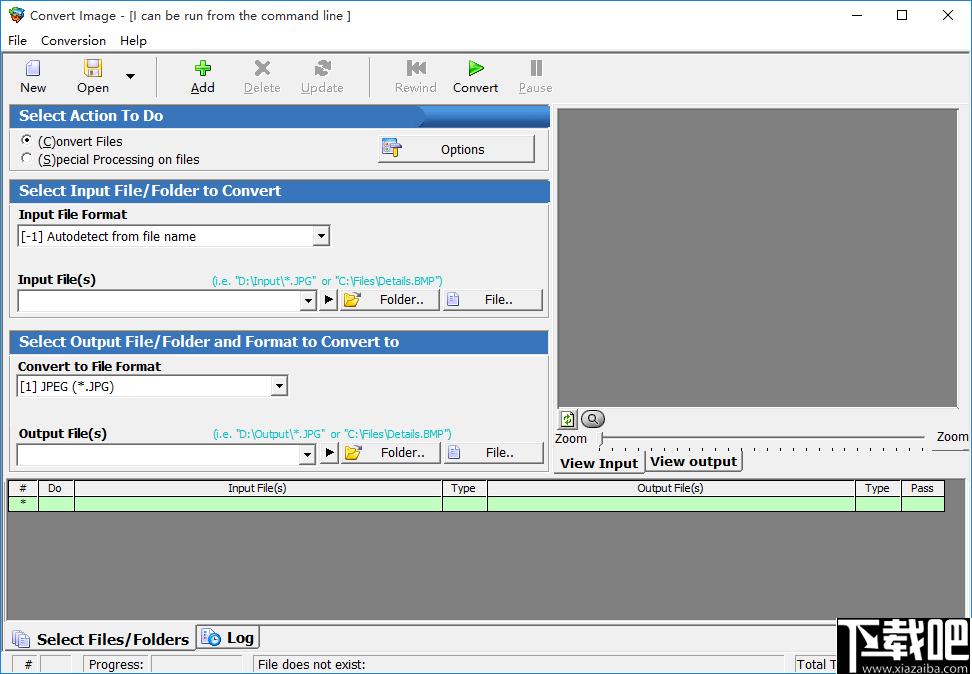The image size is (972, 674).
Task: Switch to the Select Files/Folders tab
Action: [x=101, y=639]
